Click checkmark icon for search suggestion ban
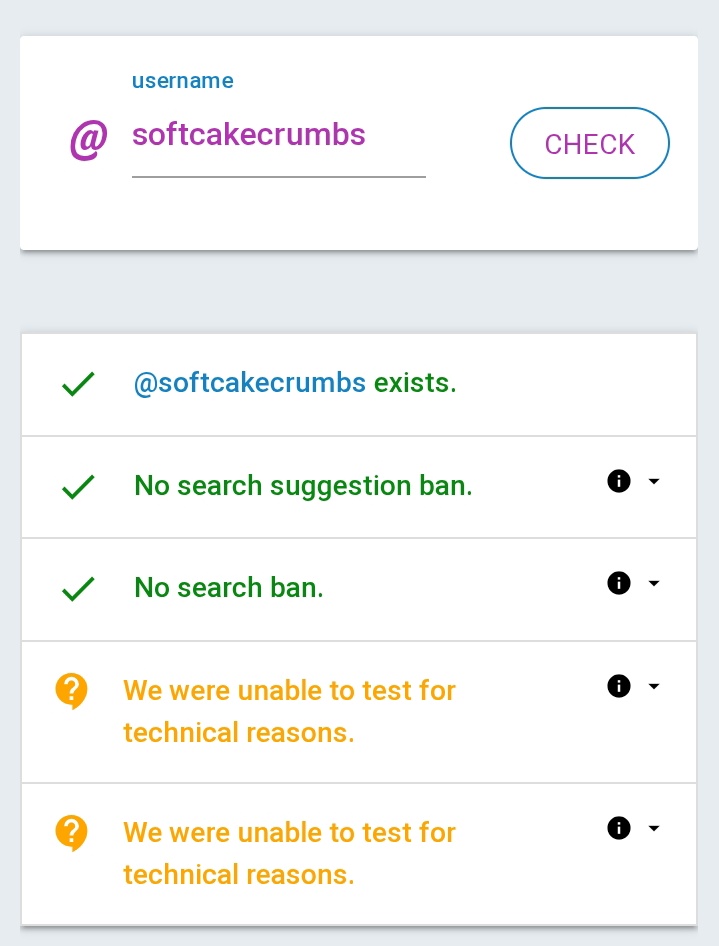Image resolution: width=719 pixels, height=946 pixels. (x=78, y=487)
